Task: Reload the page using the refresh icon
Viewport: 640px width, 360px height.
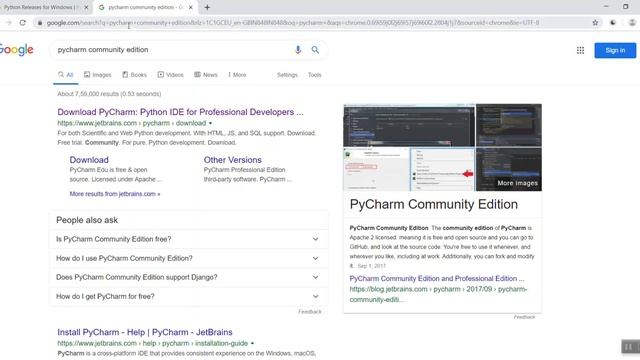Action: [x=23, y=23]
